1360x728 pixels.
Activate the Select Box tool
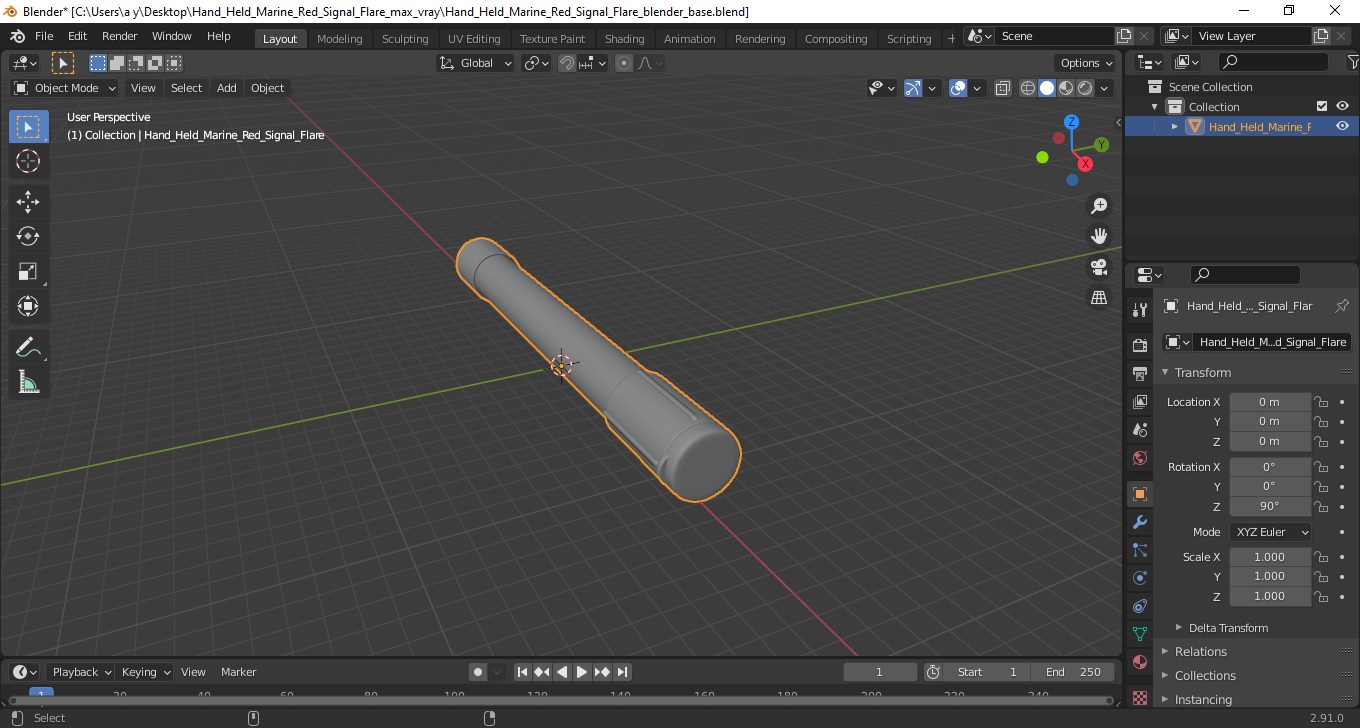click(28, 127)
